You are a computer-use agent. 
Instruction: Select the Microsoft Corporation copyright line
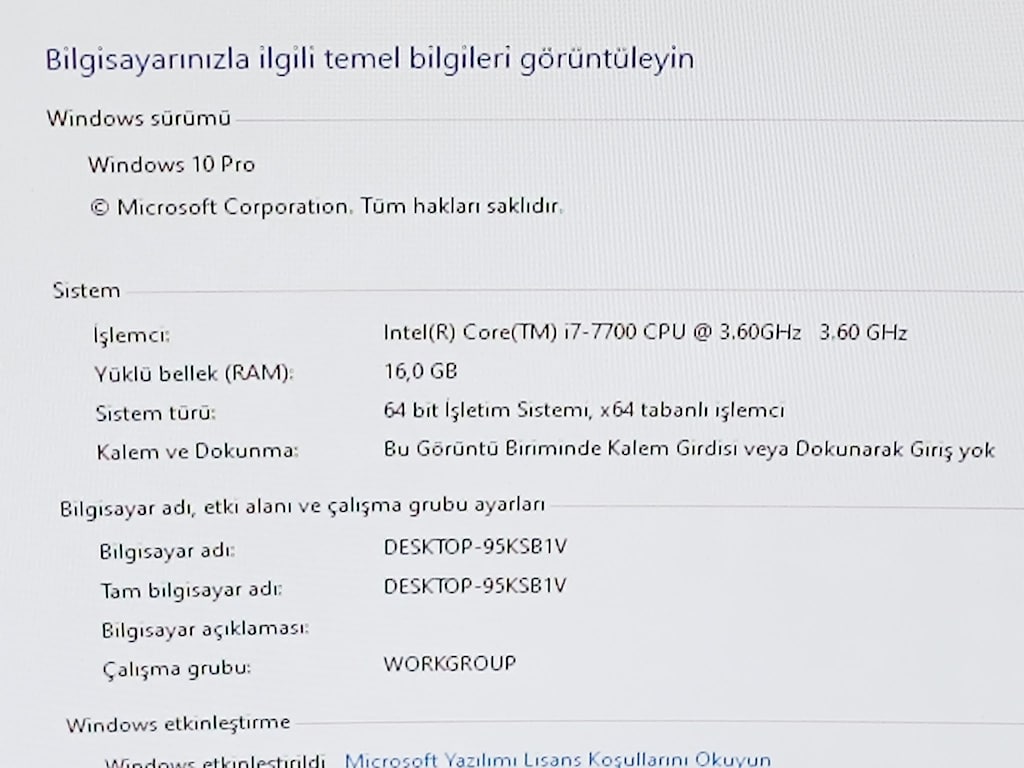pyautogui.click(x=327, y=206)
